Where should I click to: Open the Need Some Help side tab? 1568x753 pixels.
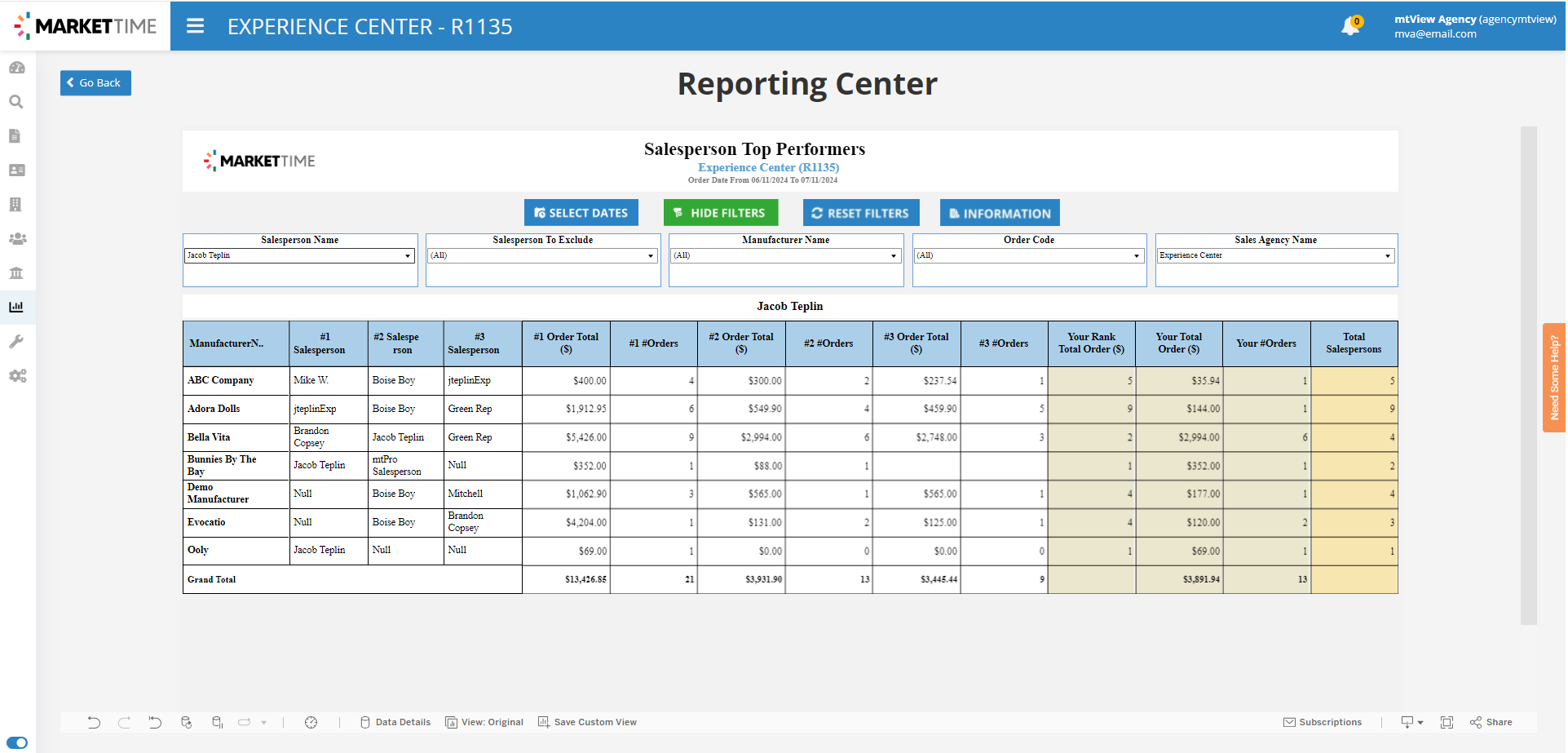click(x=1554, y=378)
